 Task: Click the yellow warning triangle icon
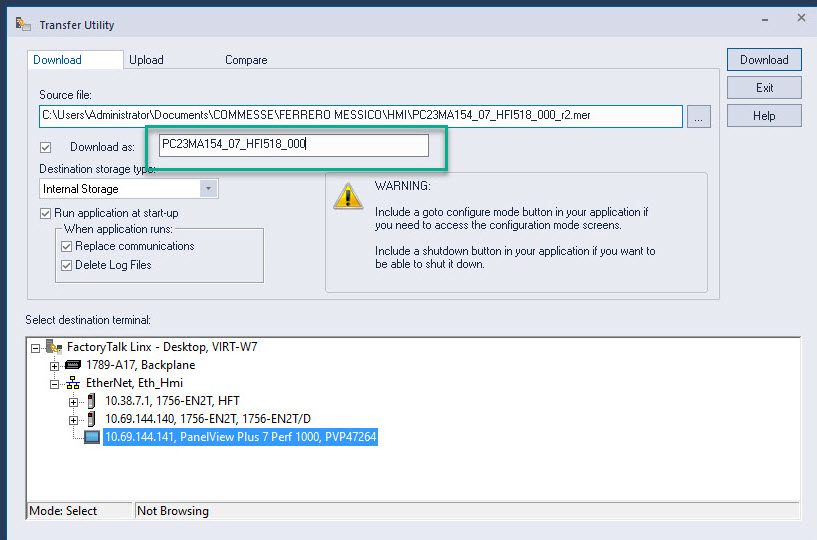click(348, 195)
